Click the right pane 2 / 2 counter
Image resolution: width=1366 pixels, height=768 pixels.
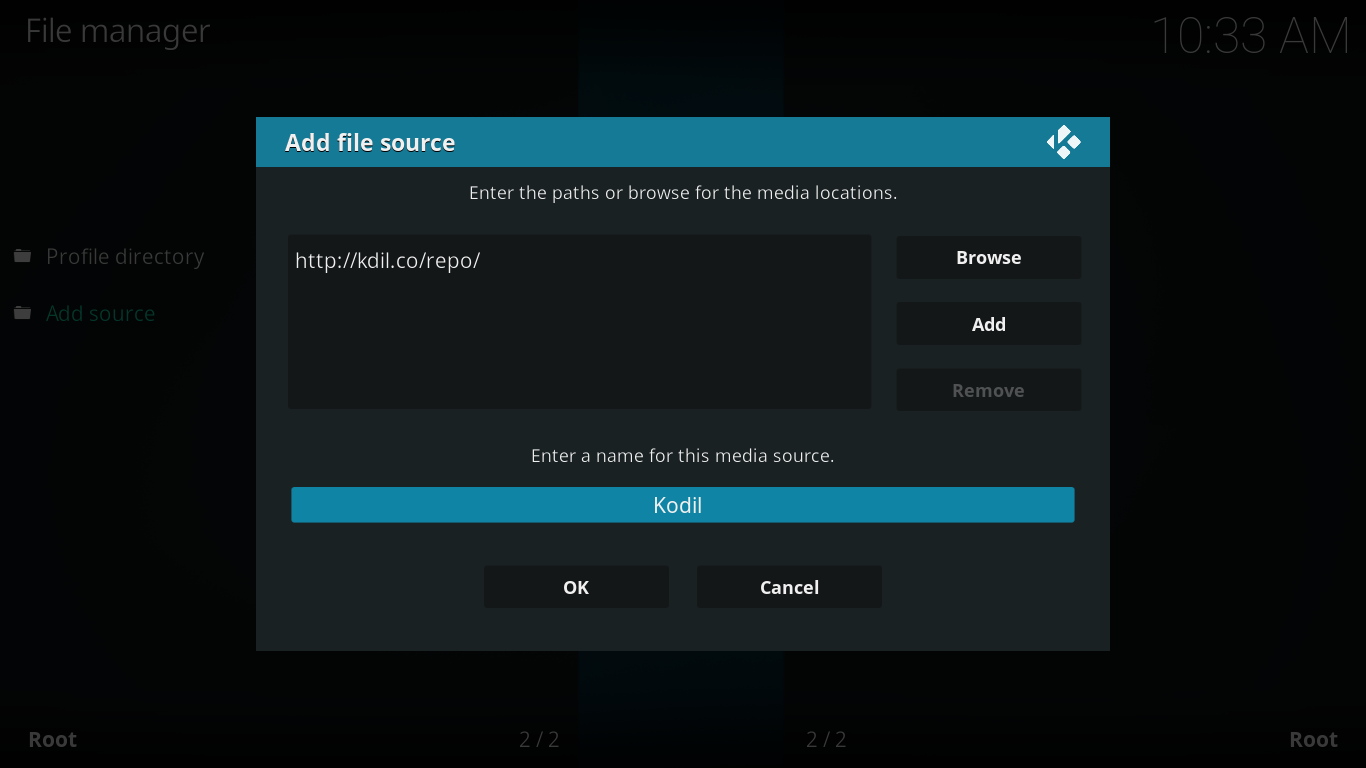tap(826, 740)
